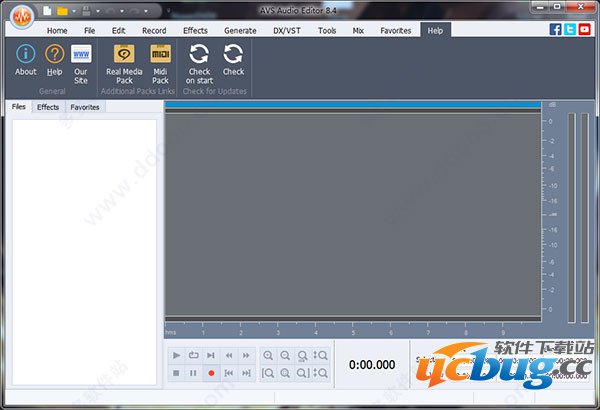Click the timeline ruler at mark 5

point(353,332)
